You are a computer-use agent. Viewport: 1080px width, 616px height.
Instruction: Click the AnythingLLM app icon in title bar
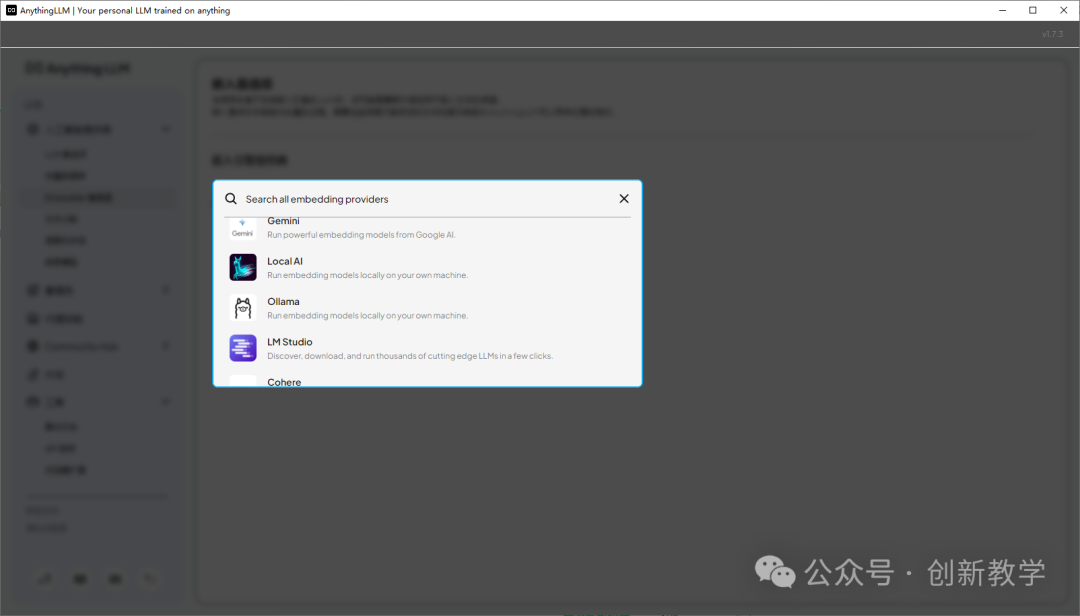point(11,10)
